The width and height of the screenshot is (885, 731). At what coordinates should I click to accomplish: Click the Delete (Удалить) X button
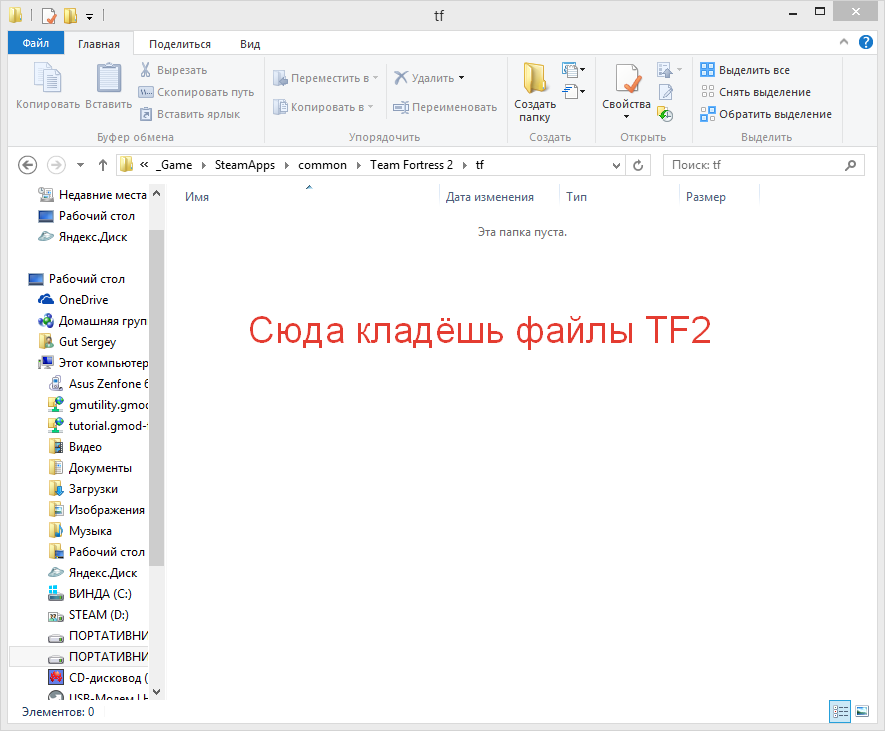424,78
